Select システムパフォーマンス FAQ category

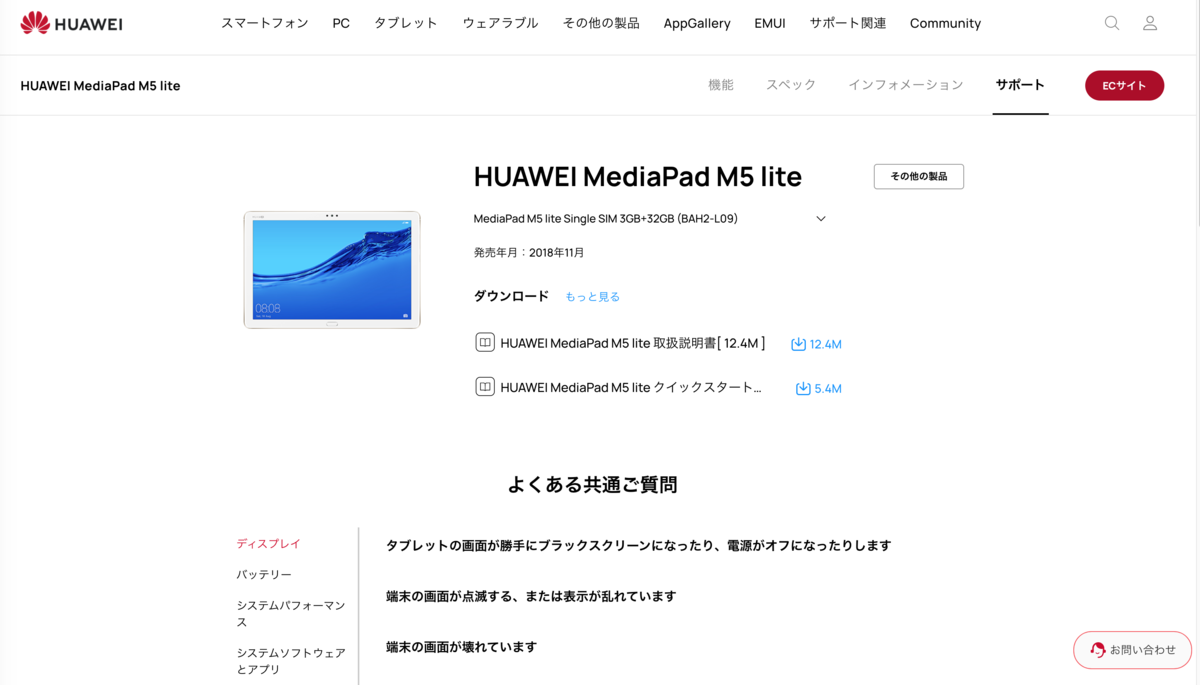[291, 614]
